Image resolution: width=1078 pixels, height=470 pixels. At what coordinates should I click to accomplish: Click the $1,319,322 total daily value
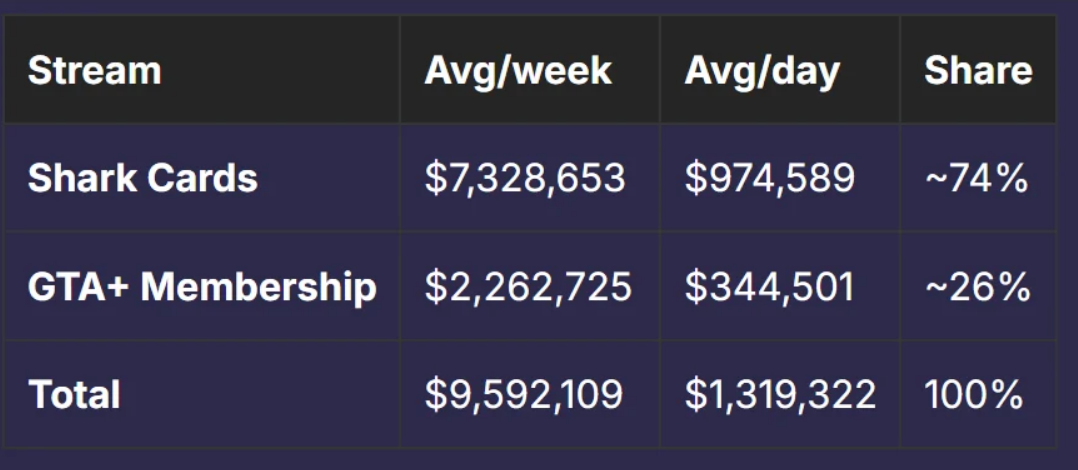tap(780, 394)
